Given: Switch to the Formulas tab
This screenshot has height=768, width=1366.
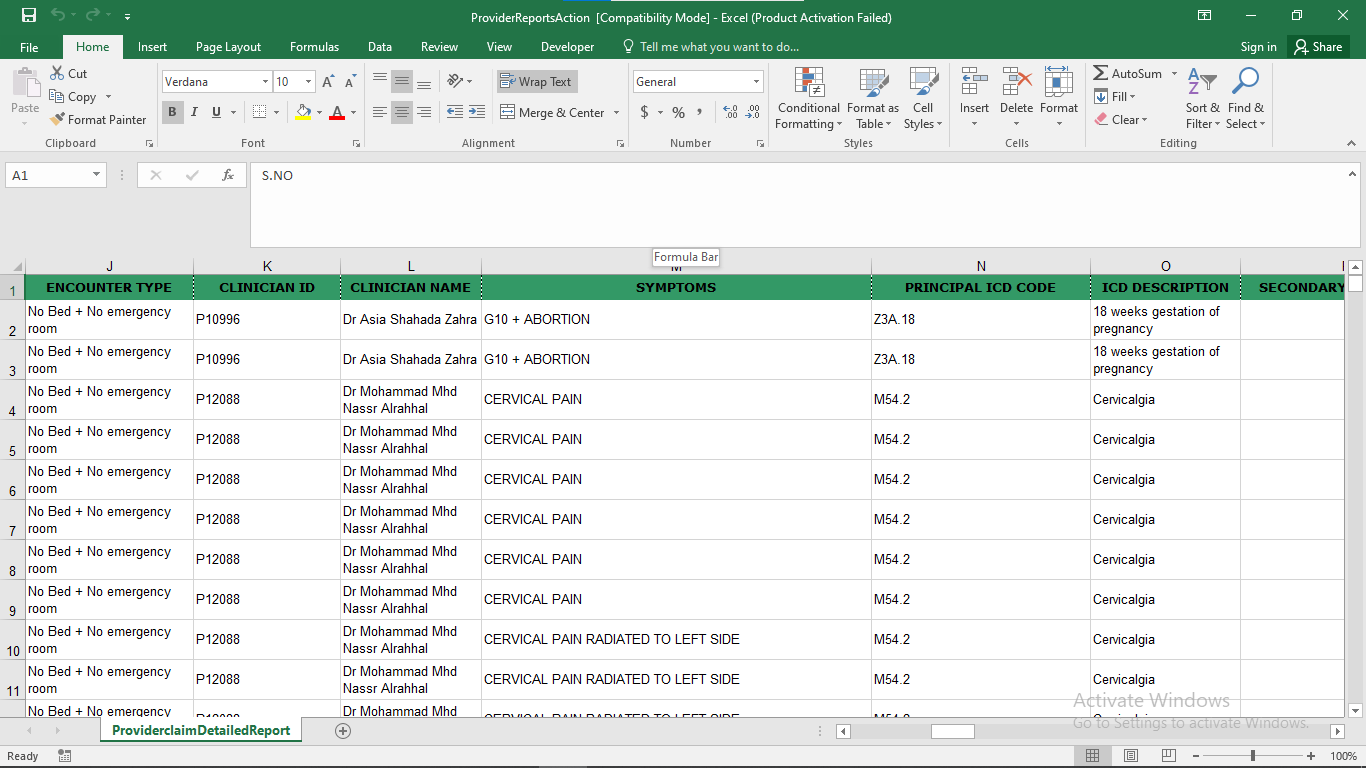Looking at the screenshot, I should pyautogui.click(x=314, y=47).
